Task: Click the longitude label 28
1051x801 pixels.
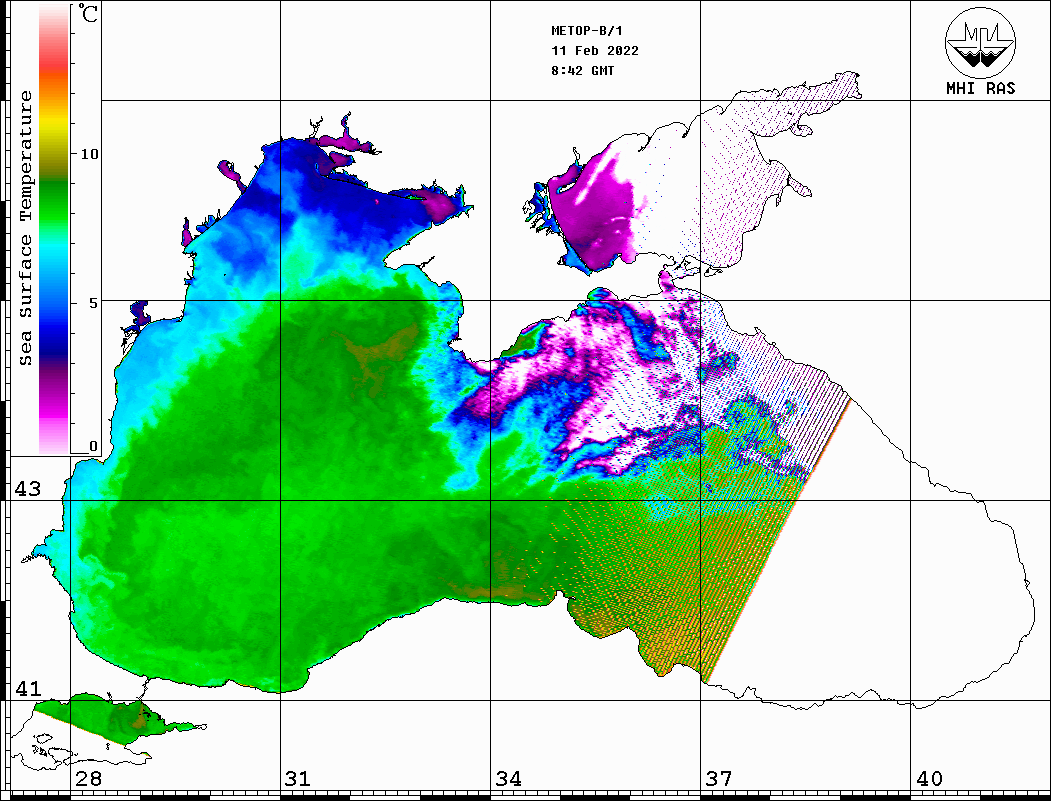Action: pyautogui.click(x=88, y=779)
